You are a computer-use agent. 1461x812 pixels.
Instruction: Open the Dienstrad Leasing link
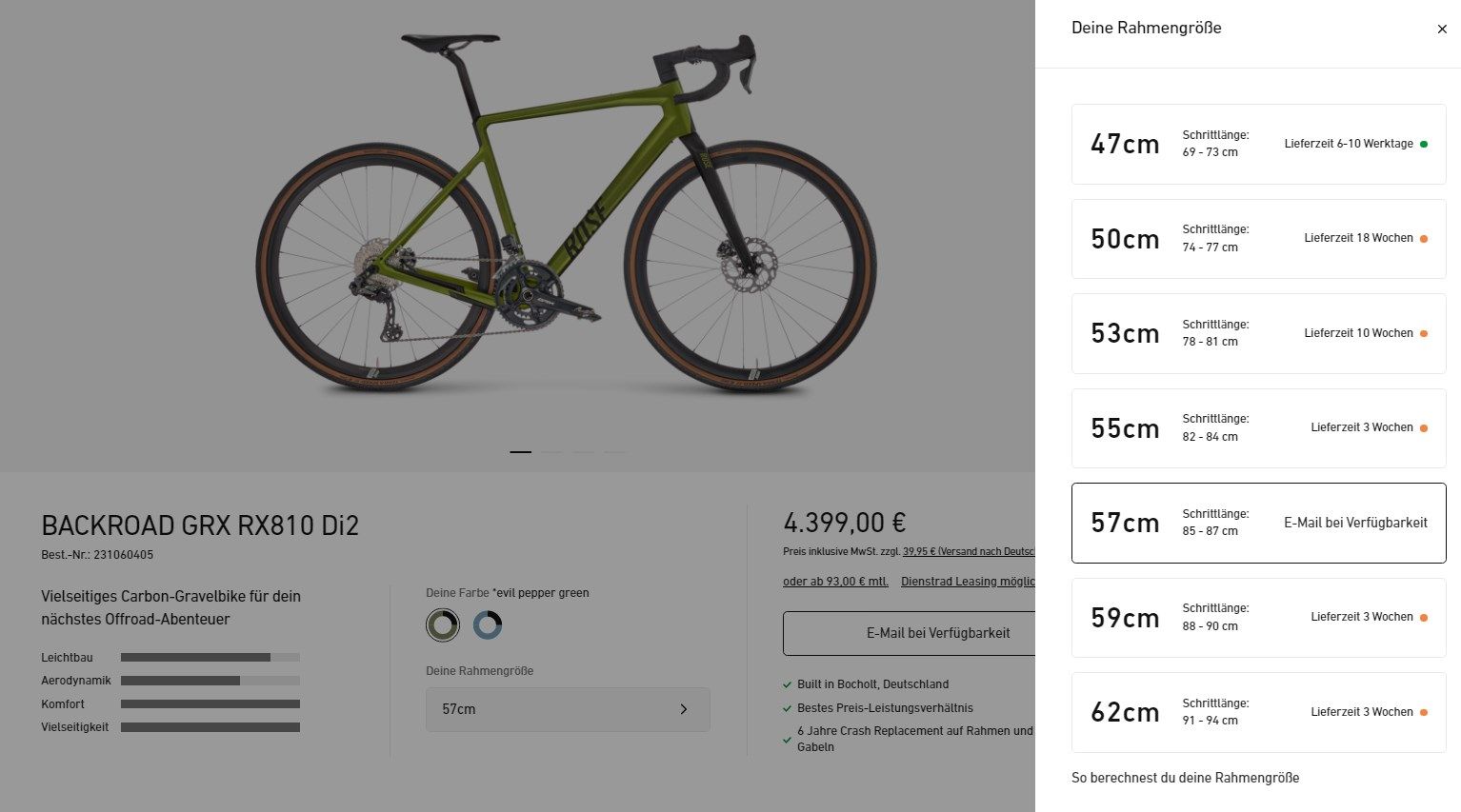(967, 582)
